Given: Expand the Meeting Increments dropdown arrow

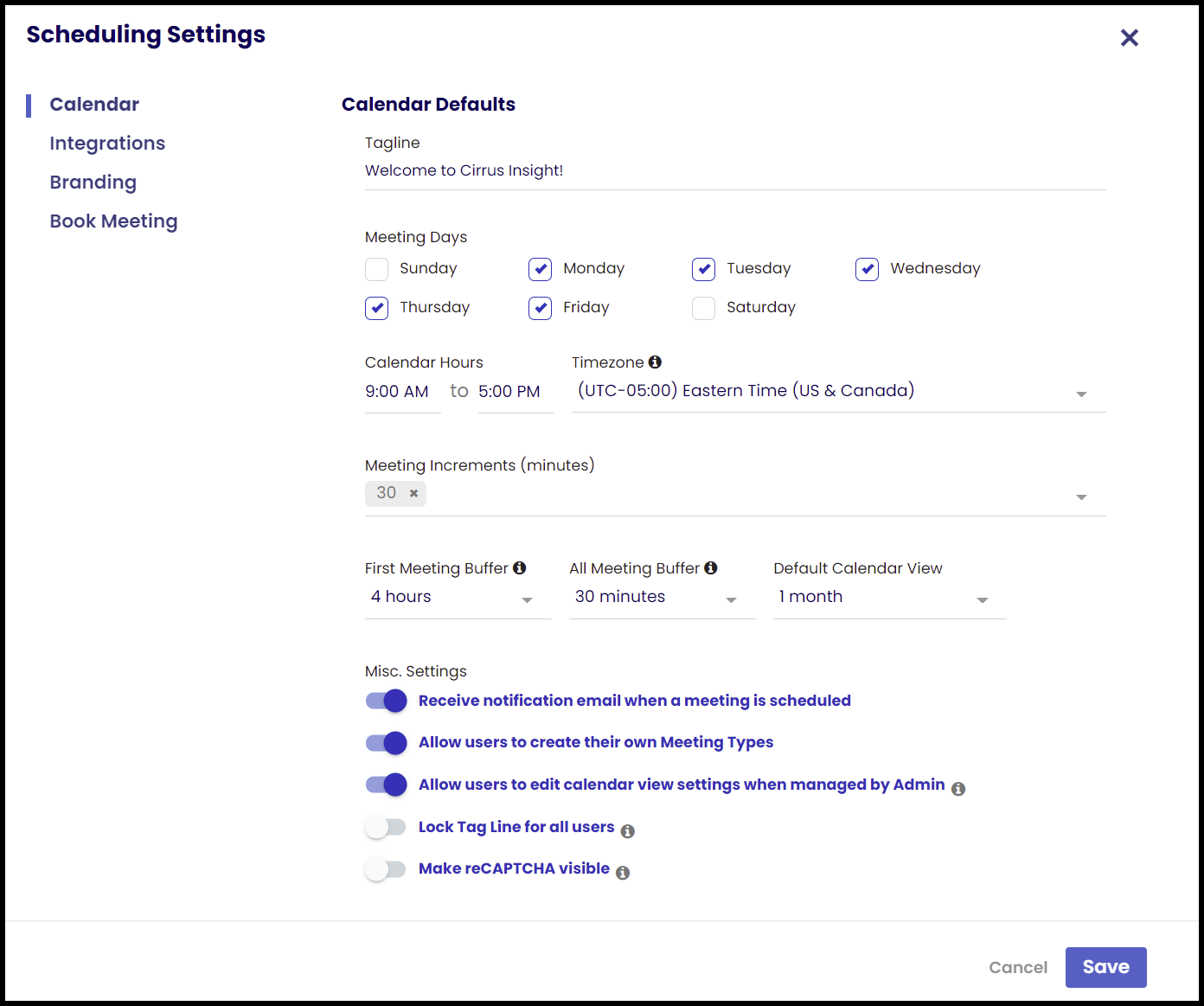Looking at the screenshot, I should [1081, 497].
